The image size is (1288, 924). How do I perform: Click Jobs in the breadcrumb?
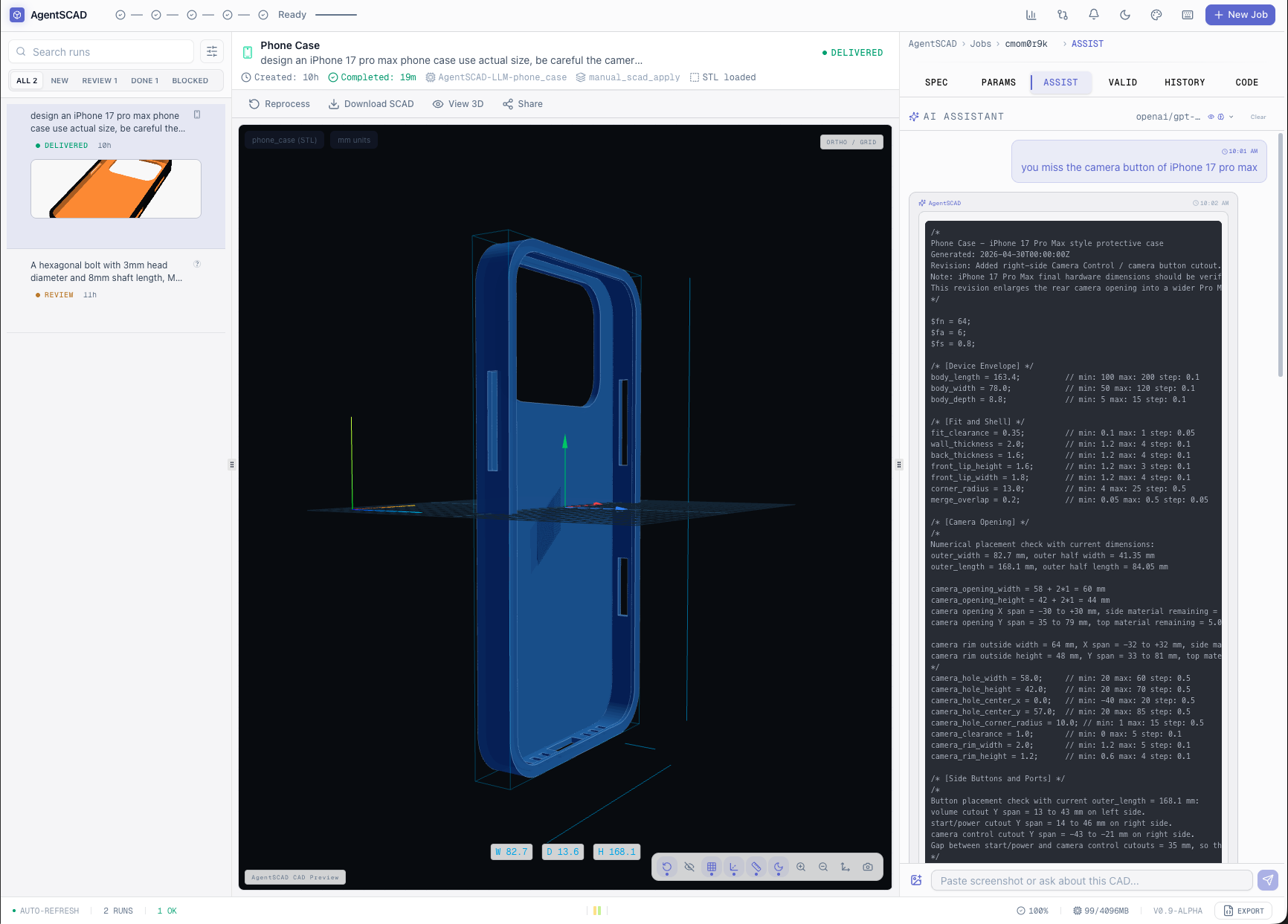pyautogui.click(x=980, y=44)
